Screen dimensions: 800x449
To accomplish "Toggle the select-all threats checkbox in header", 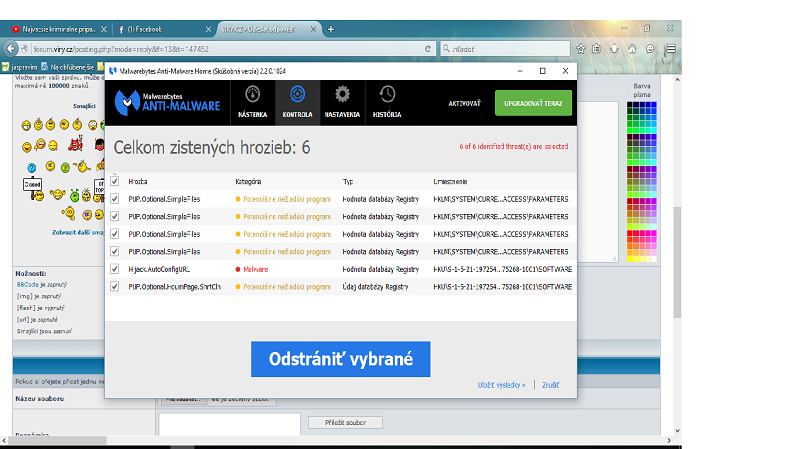I will pyautogui.click(x=115, y=181).
